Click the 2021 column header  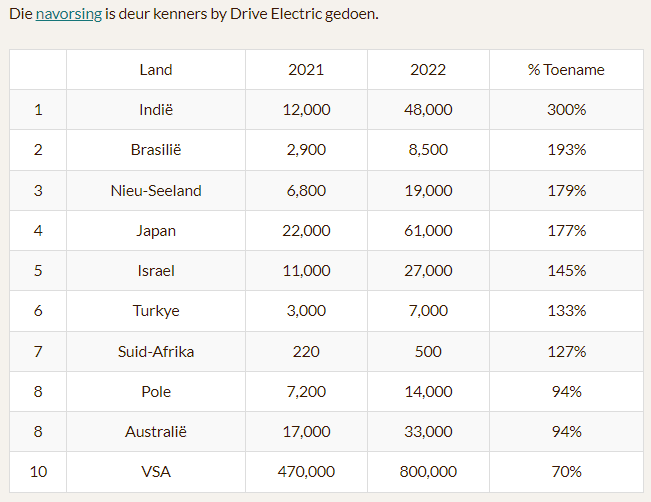306,70
